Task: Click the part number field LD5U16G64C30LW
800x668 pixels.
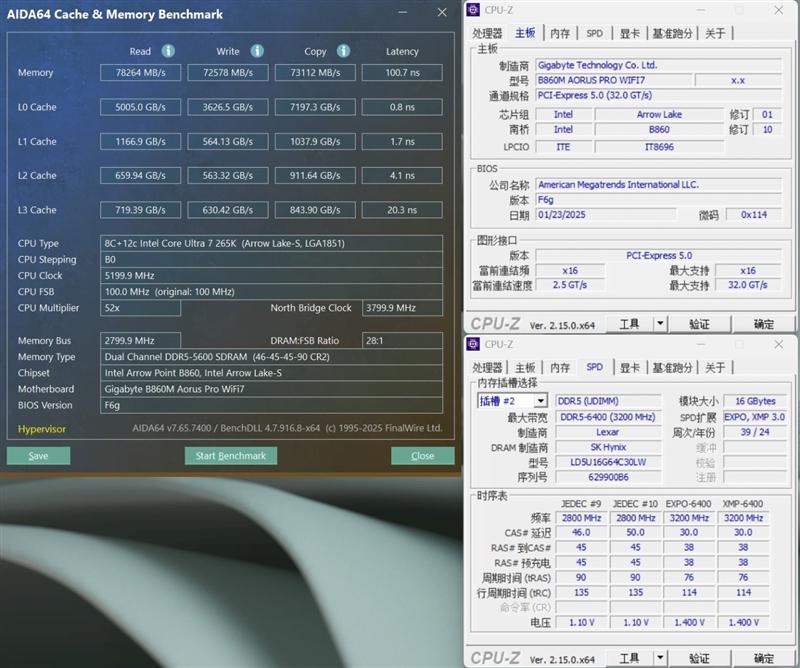Action: coord(608,462)
